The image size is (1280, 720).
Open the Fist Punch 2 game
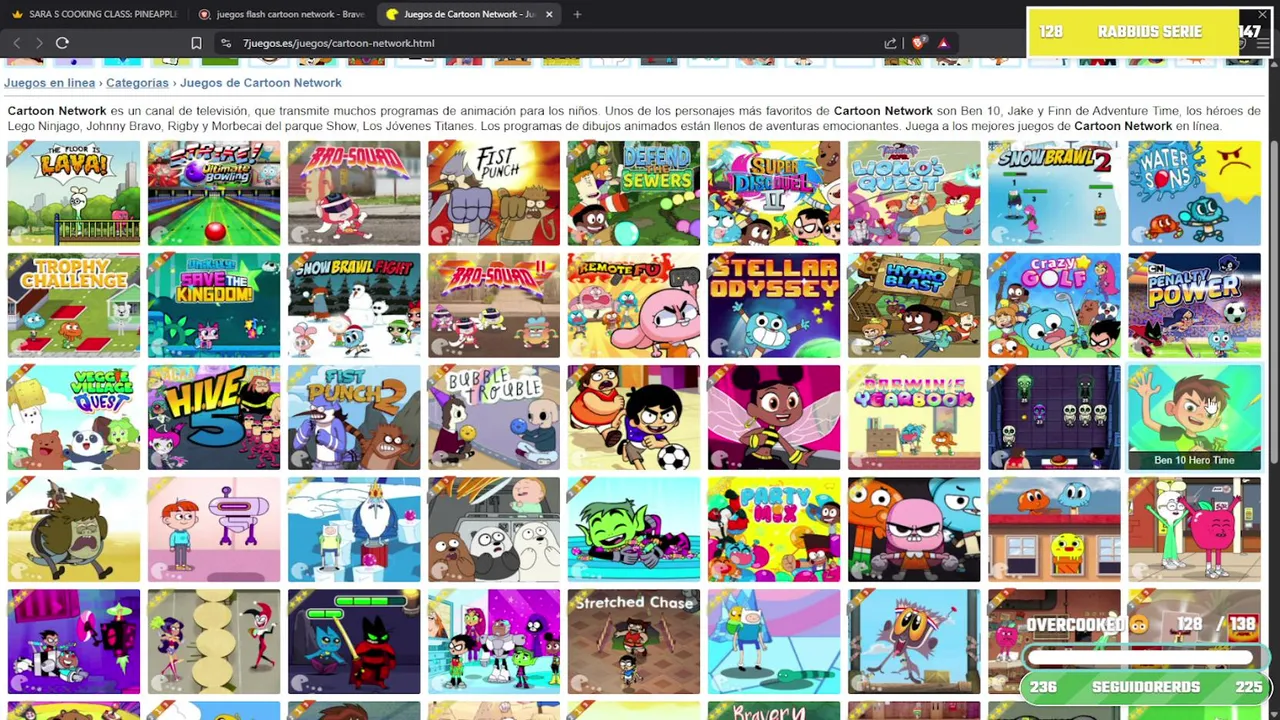(x=354, y=417)
